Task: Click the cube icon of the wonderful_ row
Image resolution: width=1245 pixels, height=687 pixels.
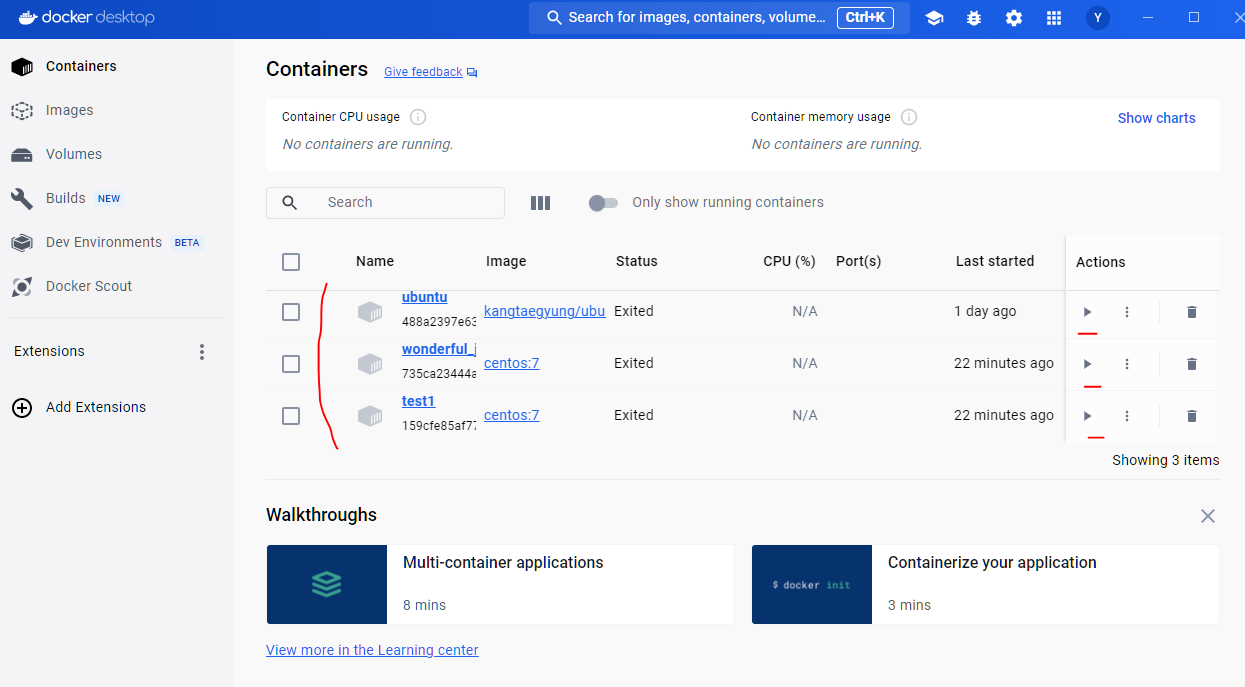Action: click(370, 364)
